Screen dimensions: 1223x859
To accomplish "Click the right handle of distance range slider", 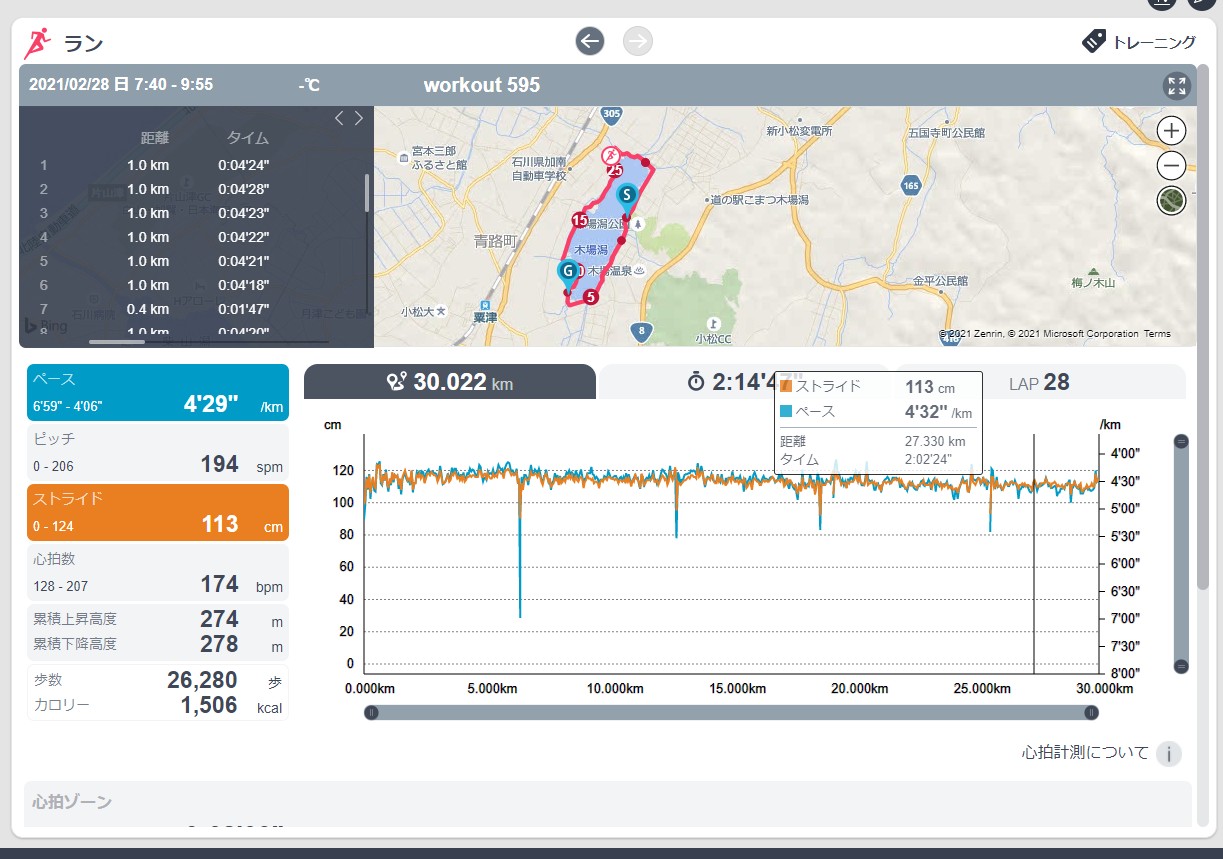I will [1091, 712].
